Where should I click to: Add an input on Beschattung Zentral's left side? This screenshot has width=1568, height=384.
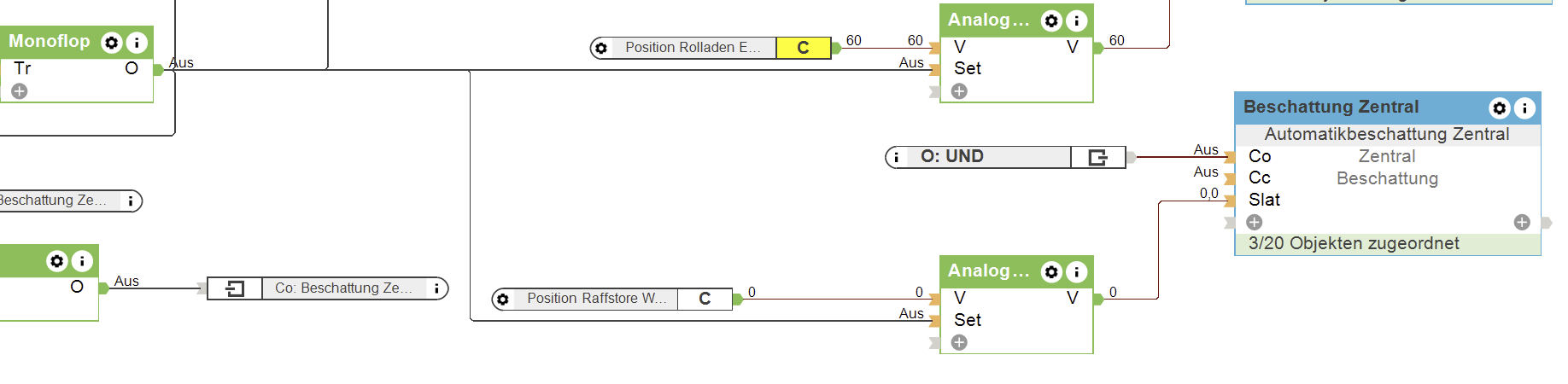[x=1254, y=222]
